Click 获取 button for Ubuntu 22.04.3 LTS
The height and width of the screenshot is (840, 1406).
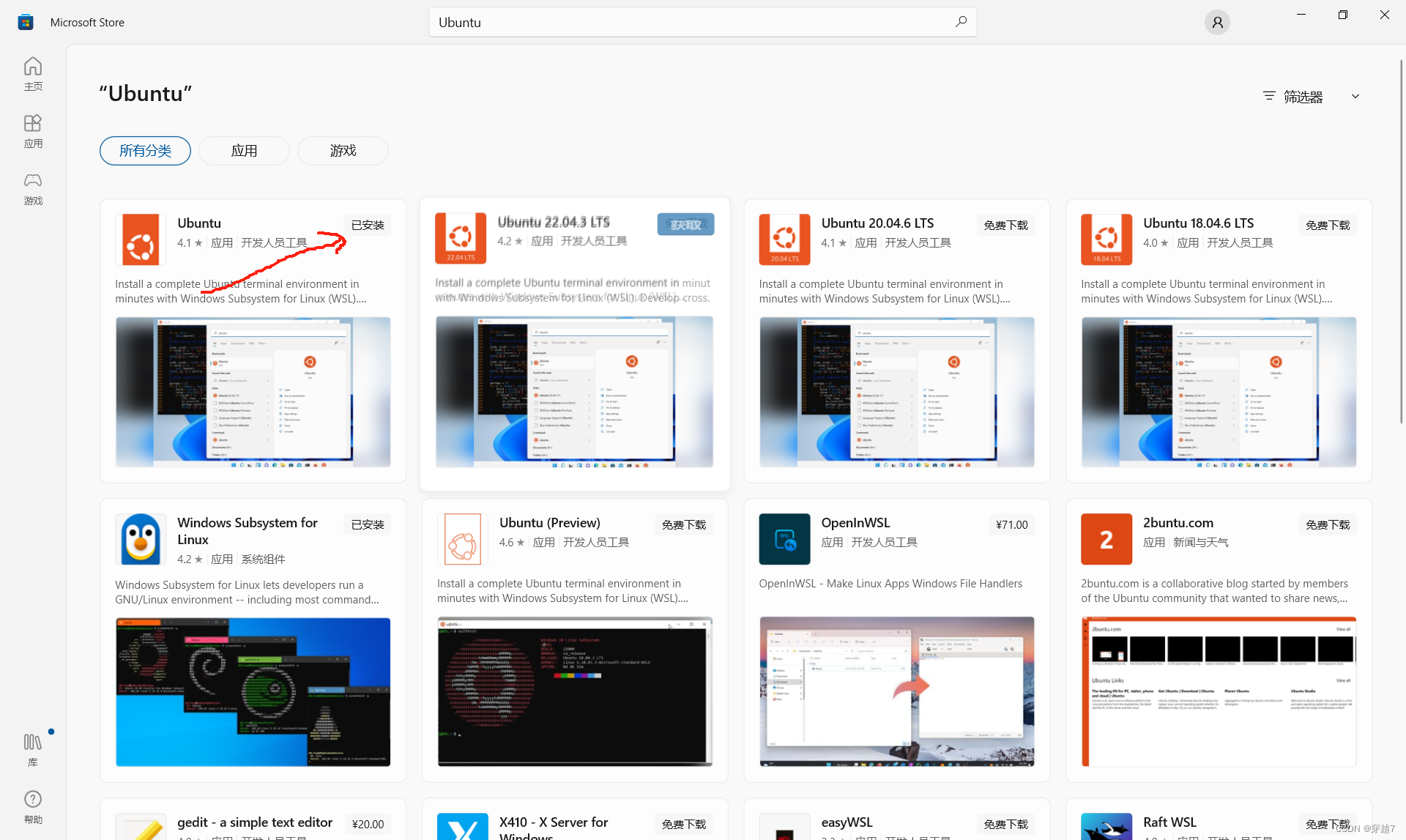[685, 225]
